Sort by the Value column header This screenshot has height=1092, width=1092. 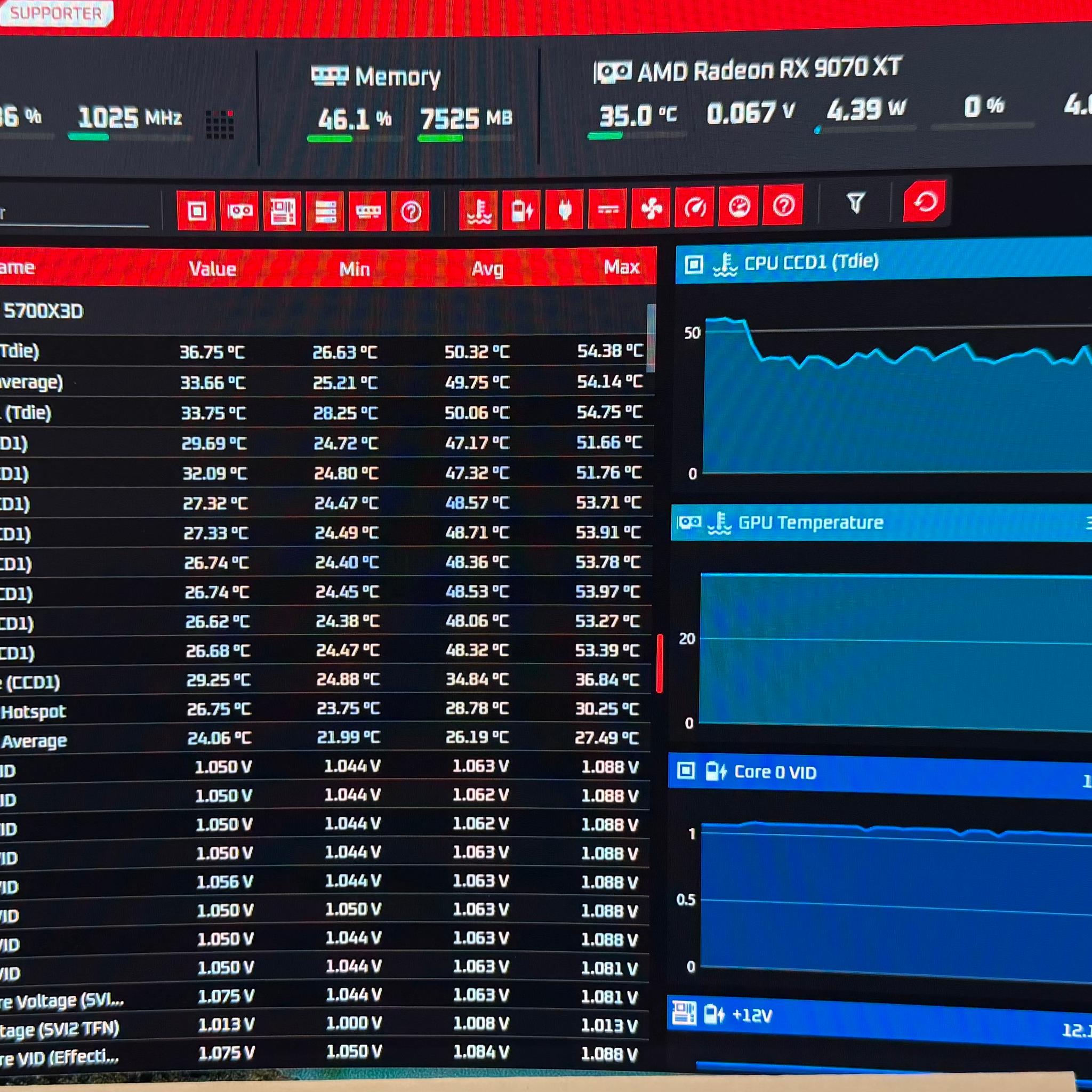click(x=213, y=269)
